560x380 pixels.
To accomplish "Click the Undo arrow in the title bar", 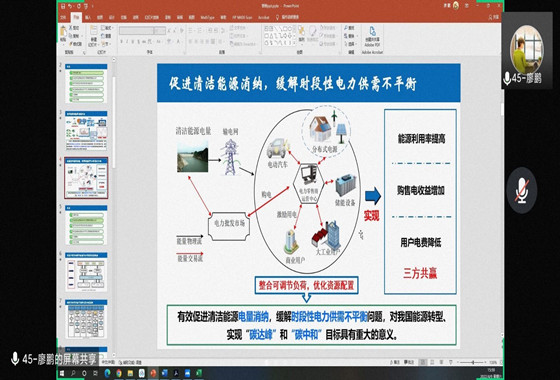I will (70, 6).
